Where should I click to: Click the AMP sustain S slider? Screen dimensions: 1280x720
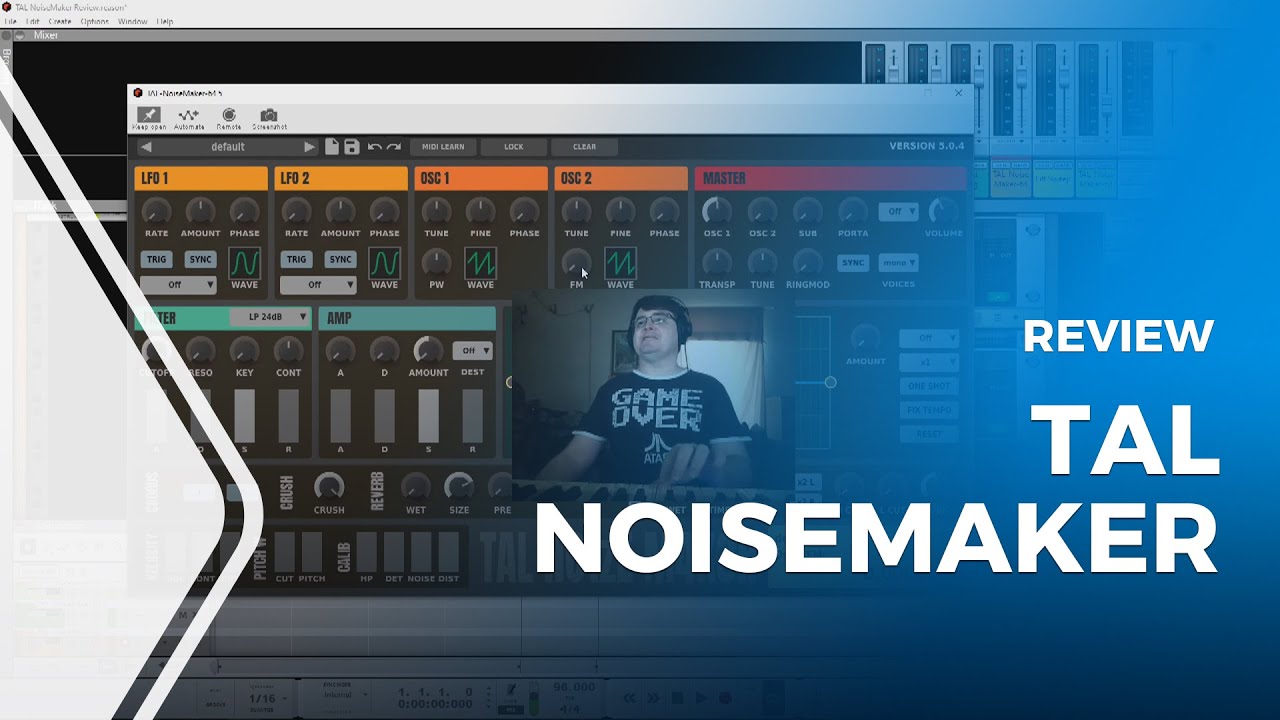click(x=428, y=415)
